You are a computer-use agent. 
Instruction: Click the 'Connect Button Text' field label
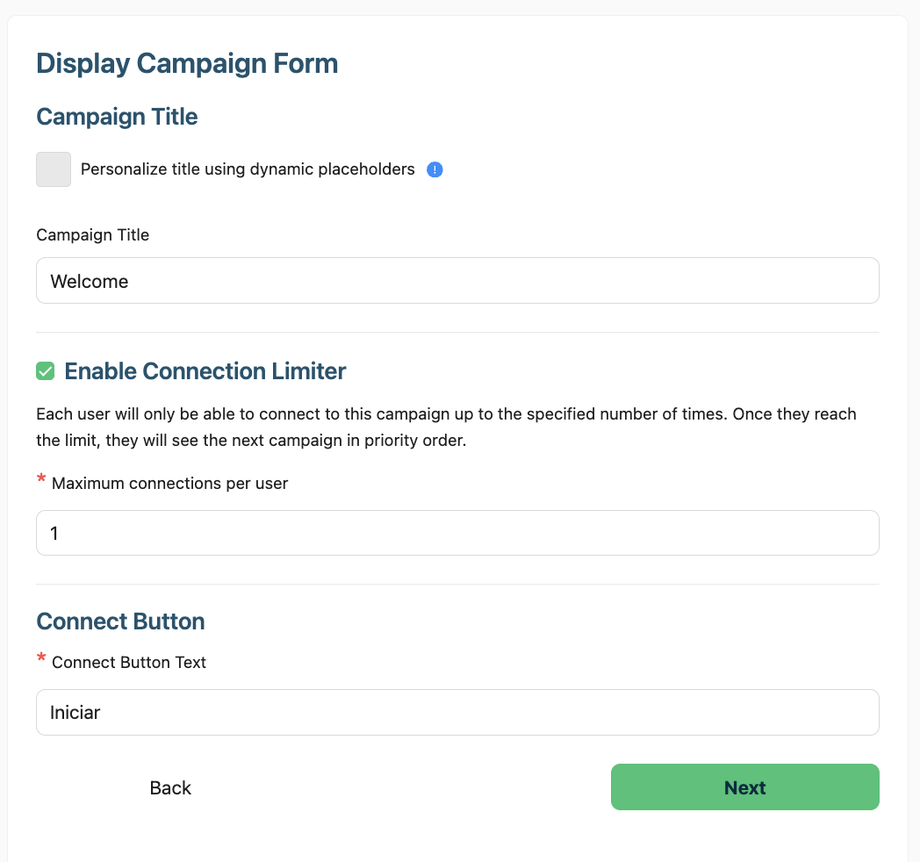click(x=129, y=662)
